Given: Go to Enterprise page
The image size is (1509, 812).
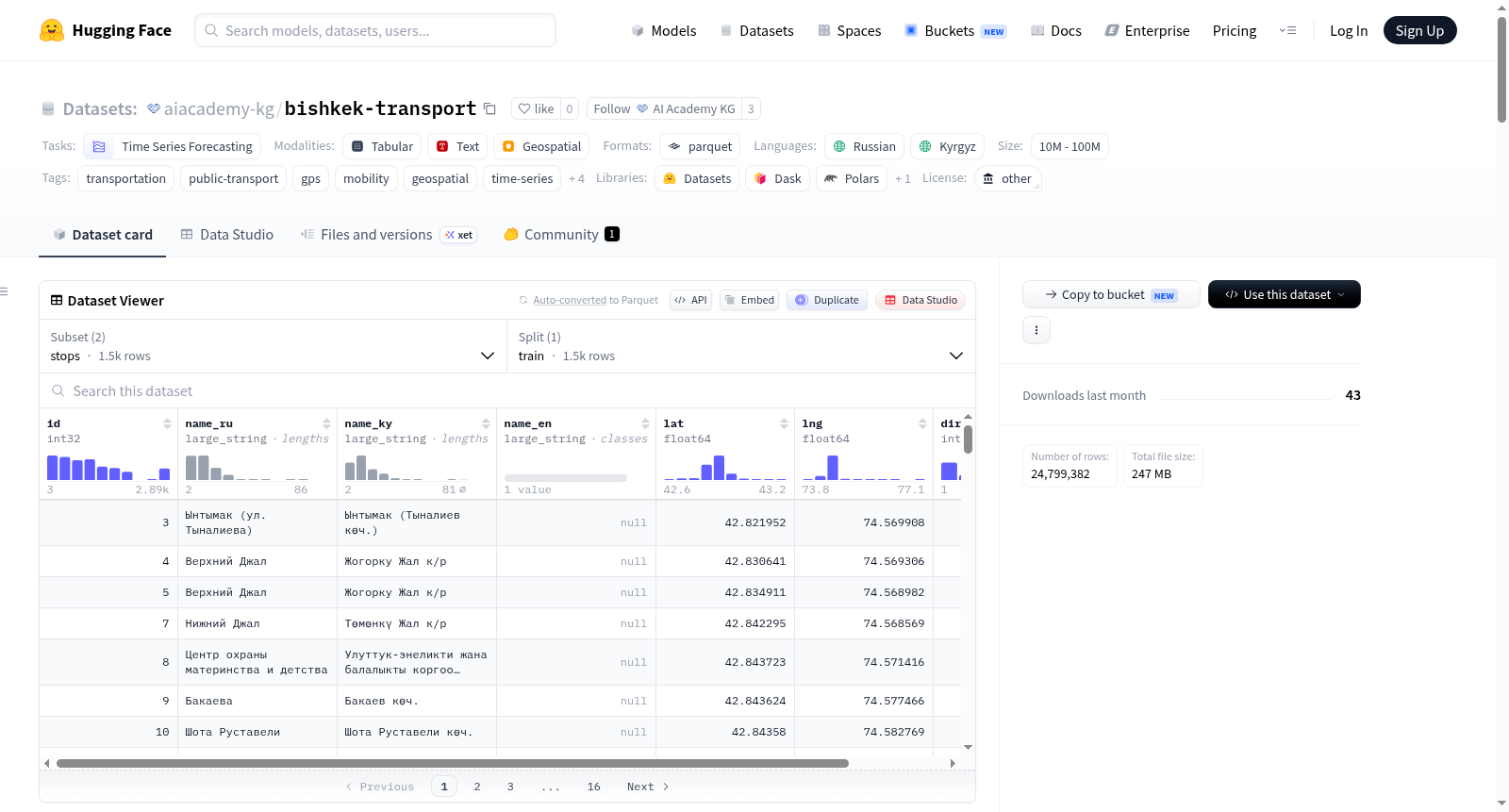Looking at the screenshot, I should point(1147,30).
